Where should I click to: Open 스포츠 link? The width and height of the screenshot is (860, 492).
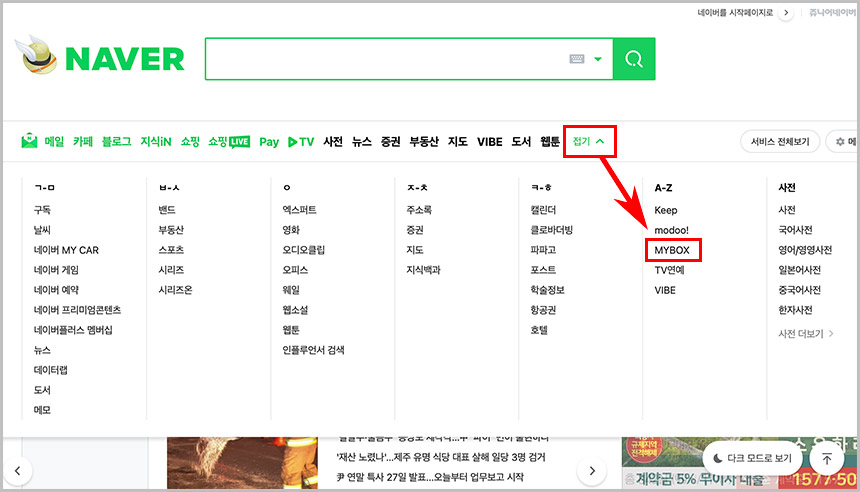(171, 250)
